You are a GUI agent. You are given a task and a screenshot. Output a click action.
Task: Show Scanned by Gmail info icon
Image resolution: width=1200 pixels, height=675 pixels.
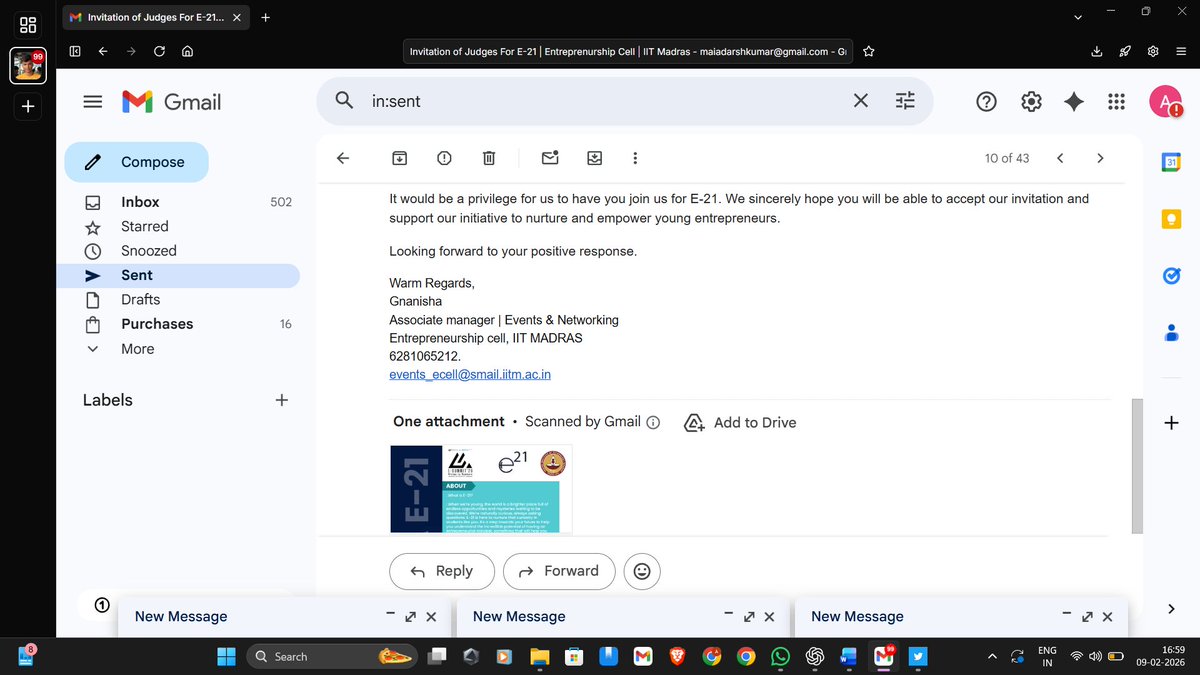pos(653,422)
